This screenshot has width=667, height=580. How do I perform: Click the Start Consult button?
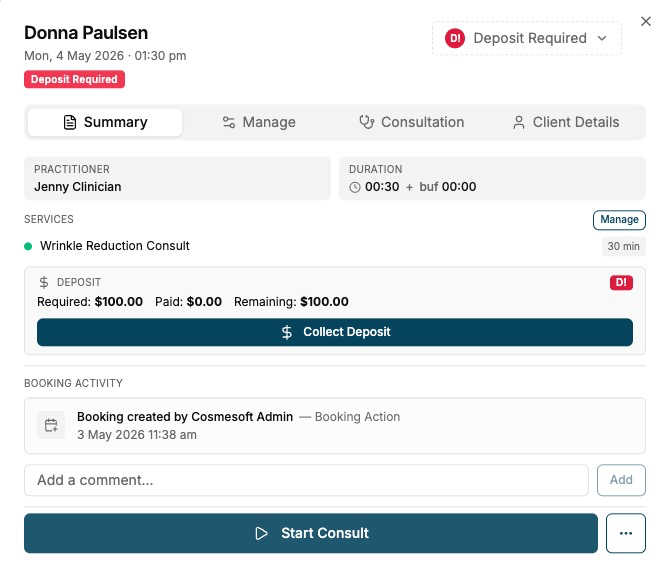(311, 533)
